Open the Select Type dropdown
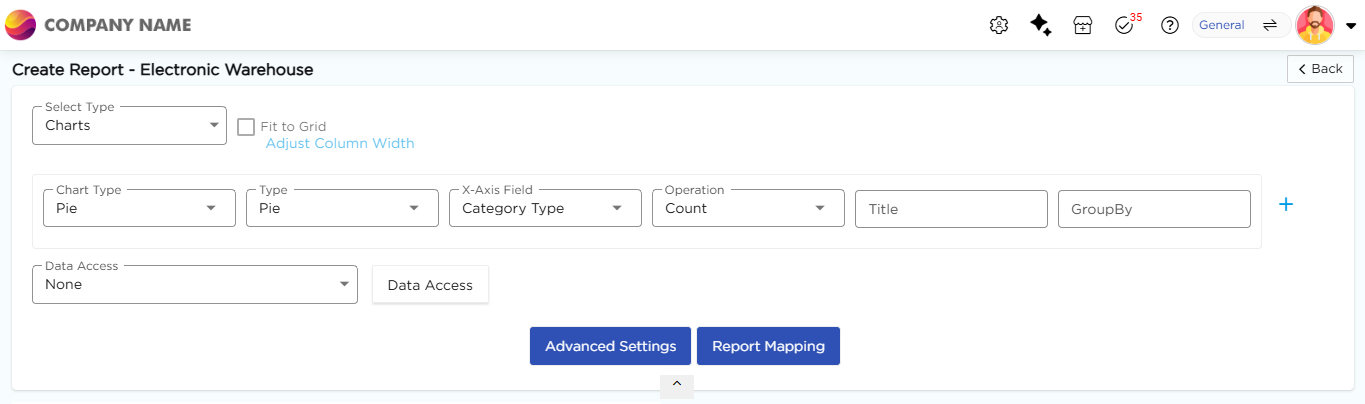The image size is (1365, 404). pyautogui.click(x=129, y=126)
